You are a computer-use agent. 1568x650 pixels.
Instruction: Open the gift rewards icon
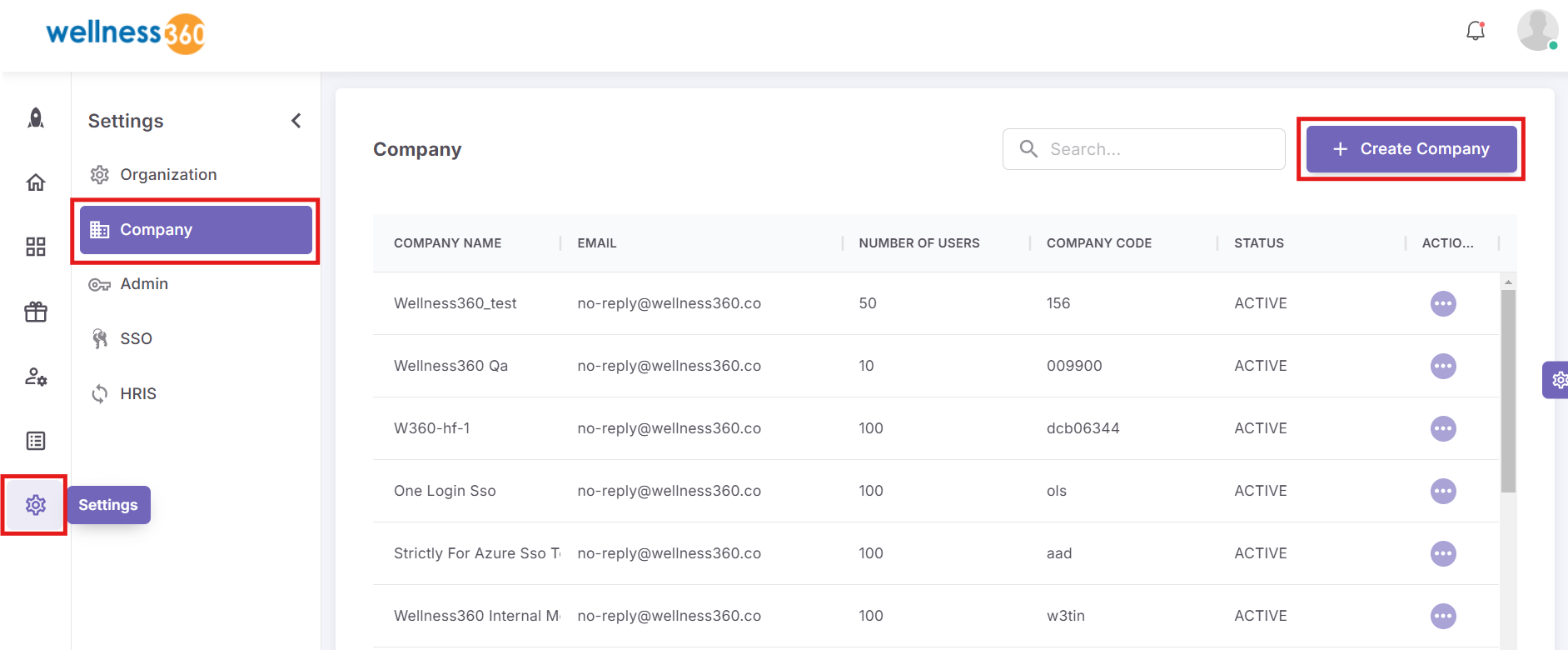[36, 312]
